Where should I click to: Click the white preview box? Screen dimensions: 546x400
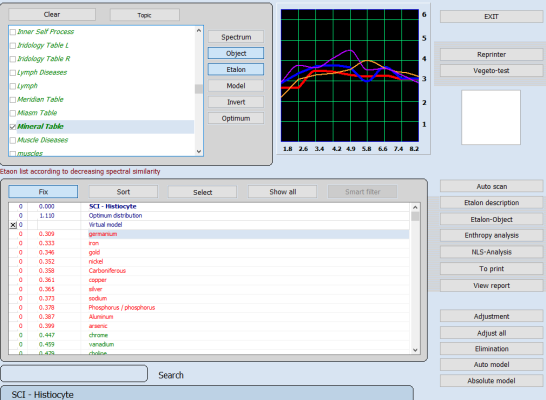pos(491,117)
